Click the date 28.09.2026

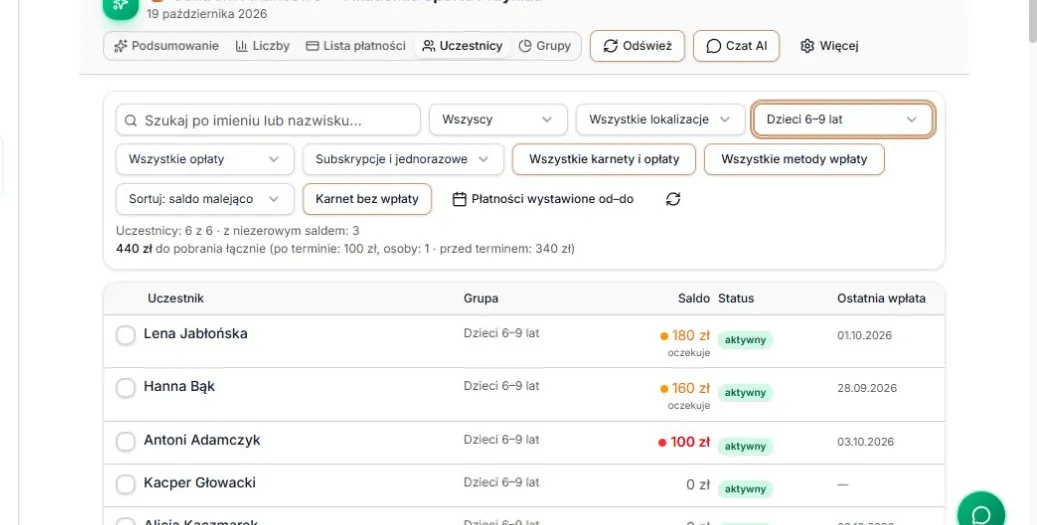(867, 388)
